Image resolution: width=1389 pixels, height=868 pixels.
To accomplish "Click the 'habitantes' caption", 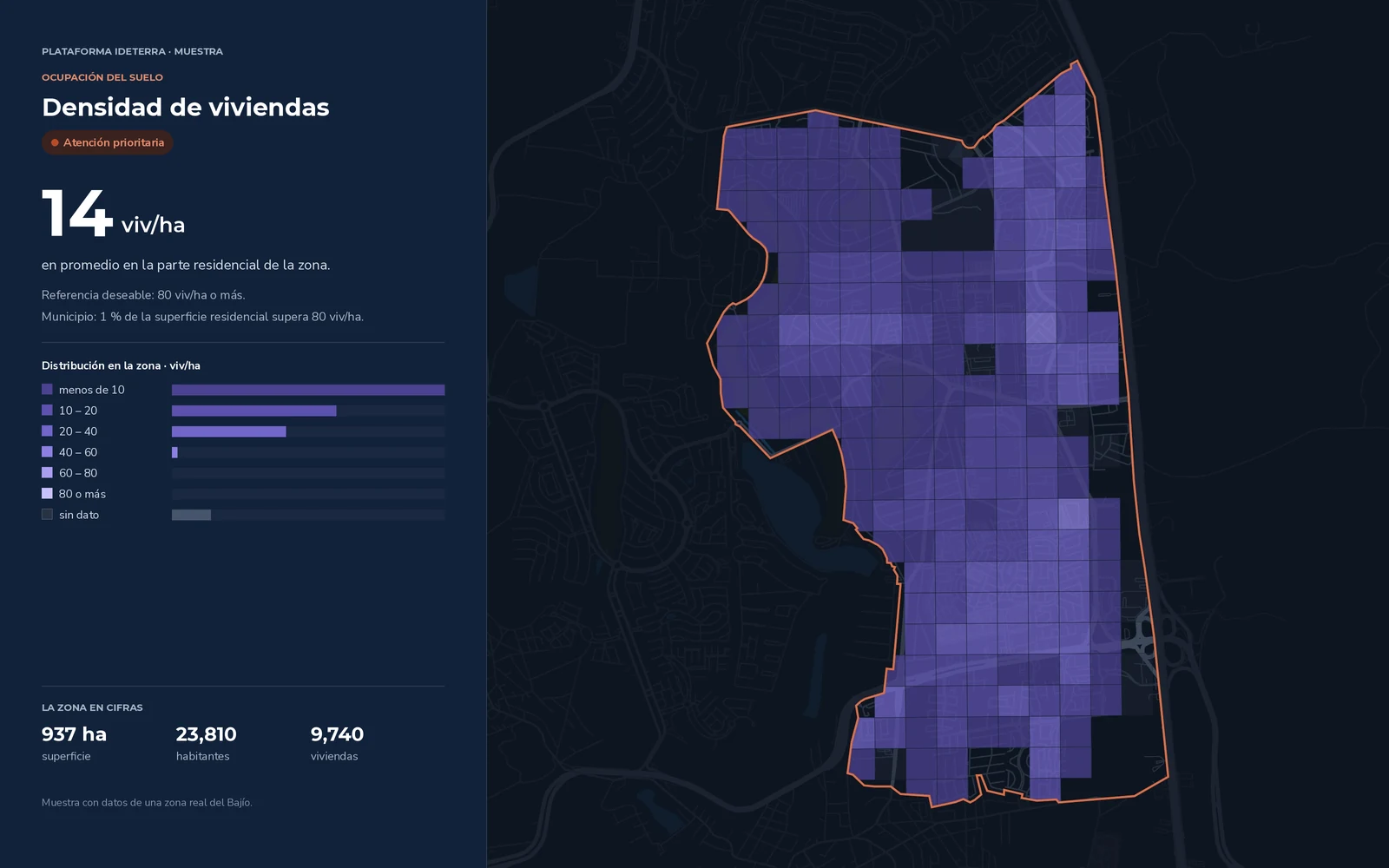I will point(203,756).
